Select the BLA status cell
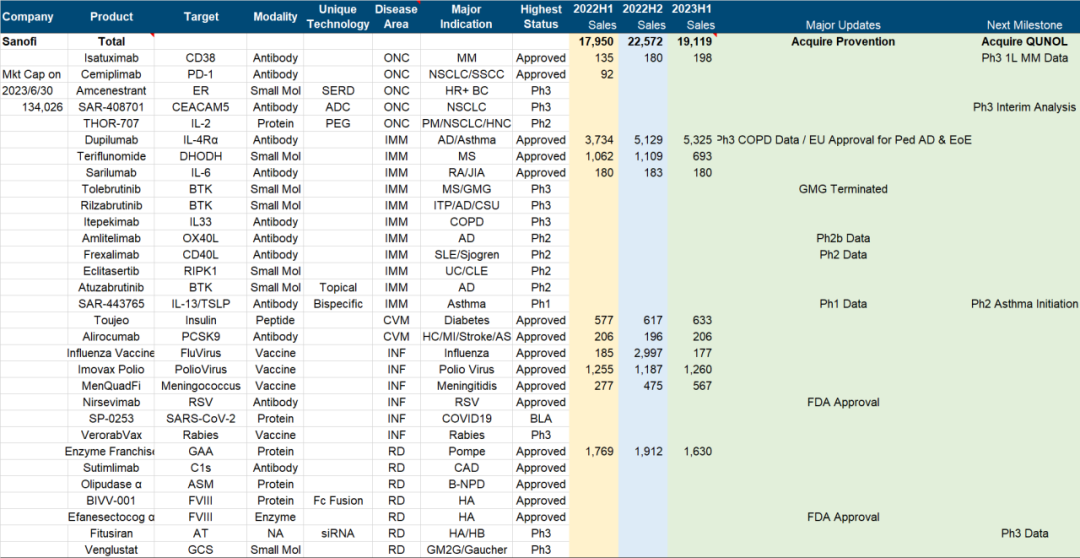 541,418
